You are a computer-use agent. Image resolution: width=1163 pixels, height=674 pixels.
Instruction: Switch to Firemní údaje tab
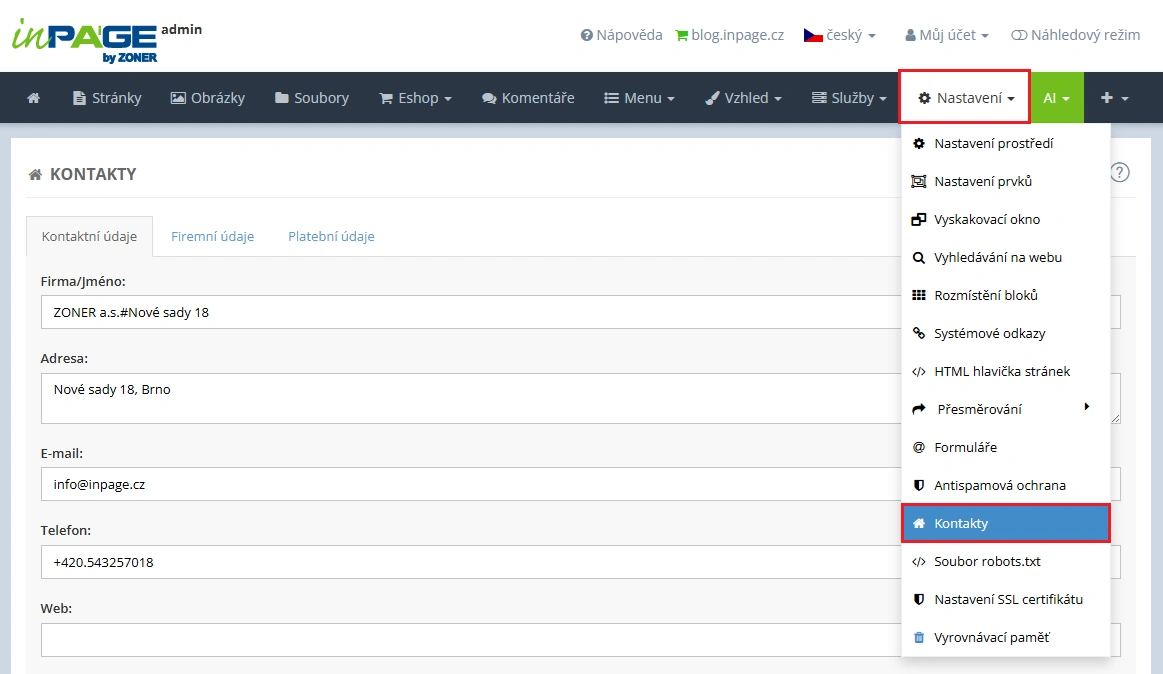click(212, 237)
